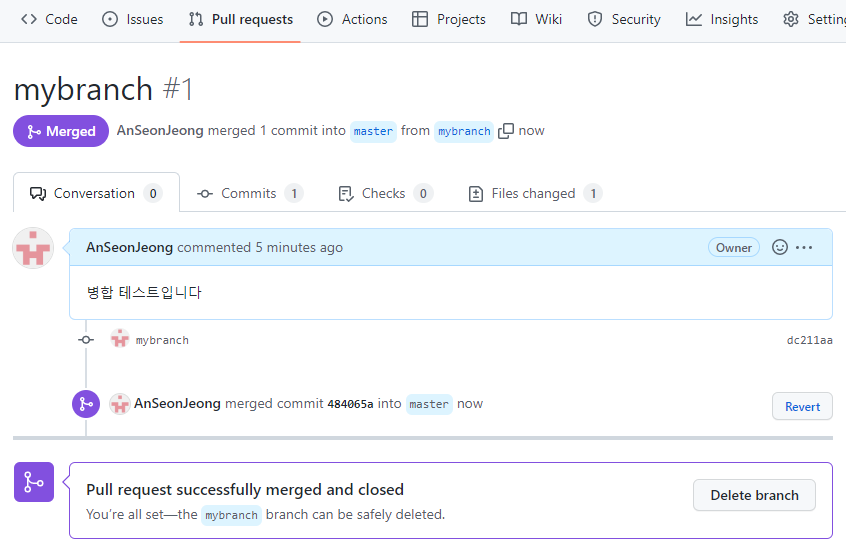Switch to the Projects tab
Image resolution: width=846 pixels, height=550 pixels.
[449, 19]
